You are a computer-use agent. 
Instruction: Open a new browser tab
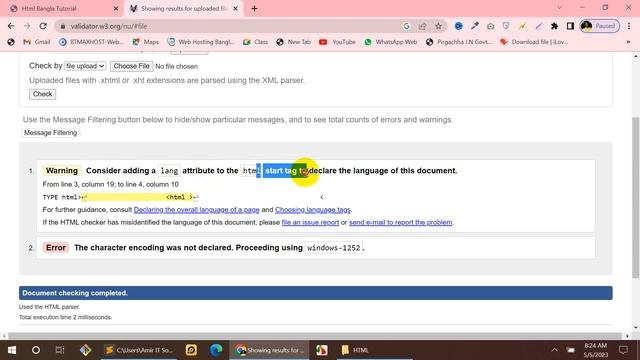coord(254,9)
